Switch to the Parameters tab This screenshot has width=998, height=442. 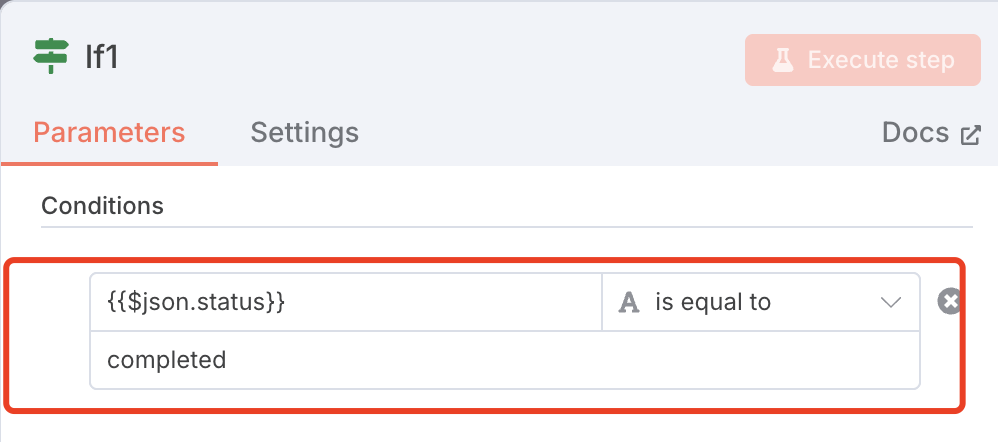coord(109,133)
